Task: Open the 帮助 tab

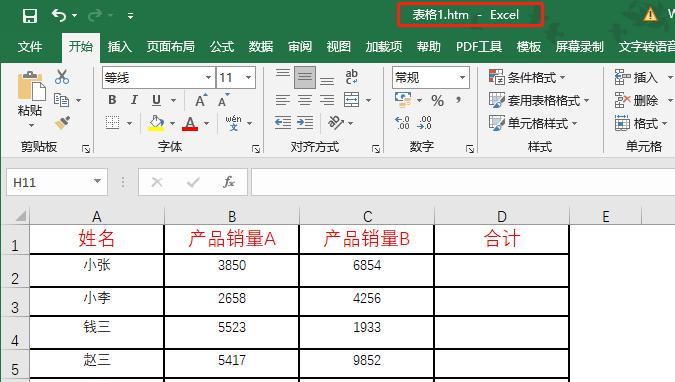Action: point(428,47)
